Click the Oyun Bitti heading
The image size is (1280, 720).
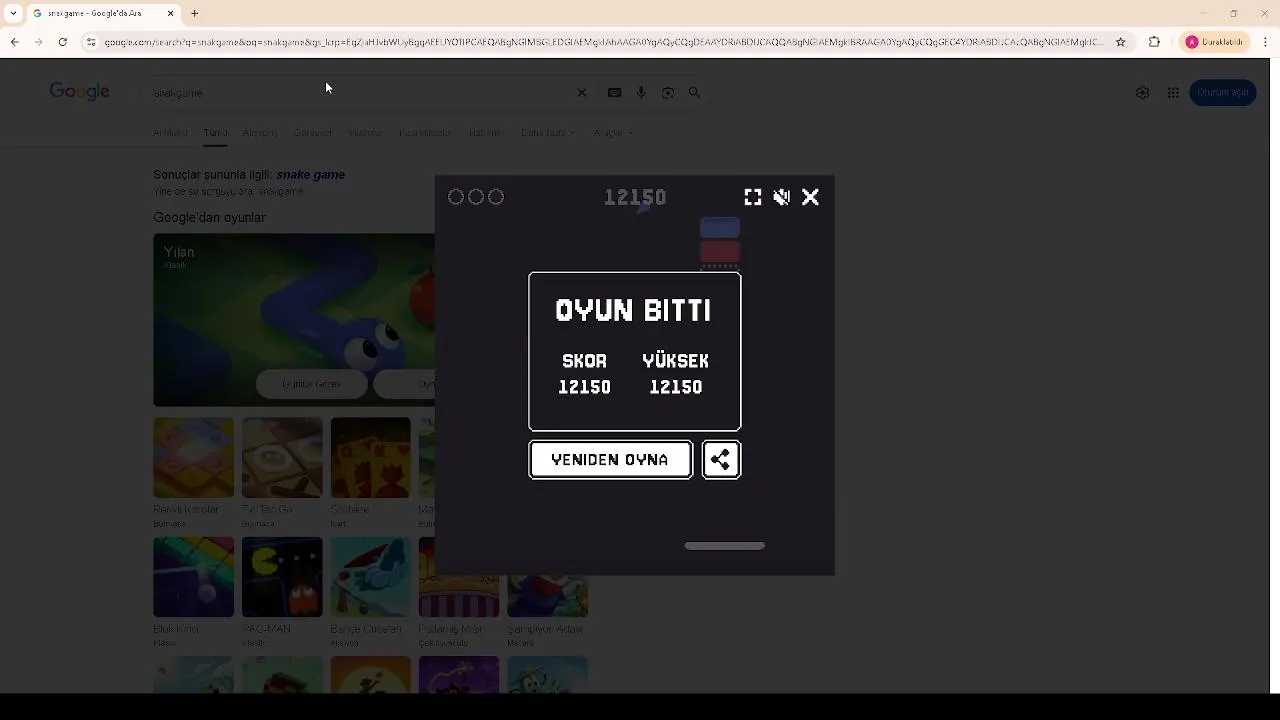coord(634,310)
